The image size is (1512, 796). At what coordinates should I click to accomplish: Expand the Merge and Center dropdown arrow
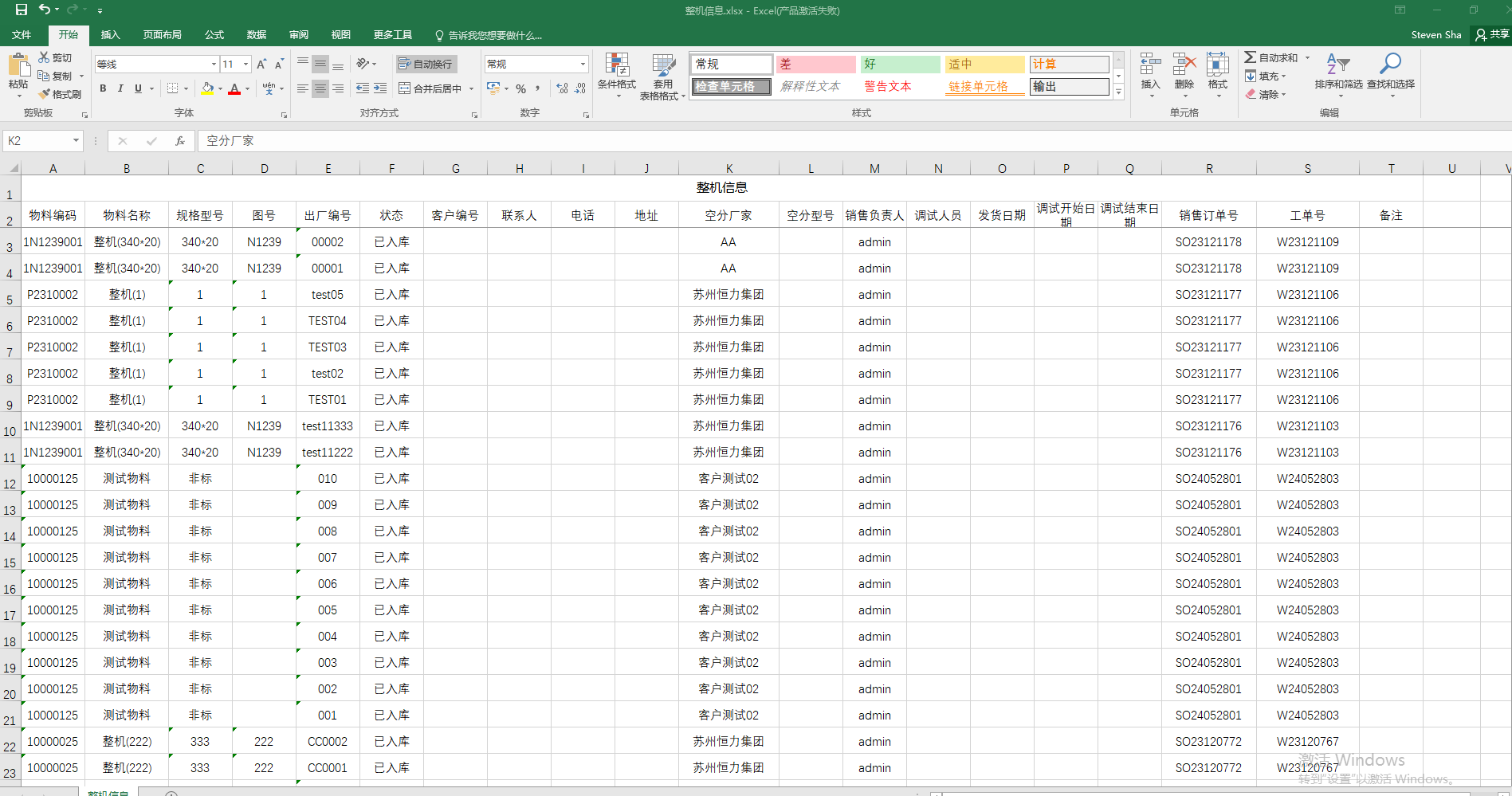coord(471,88)
